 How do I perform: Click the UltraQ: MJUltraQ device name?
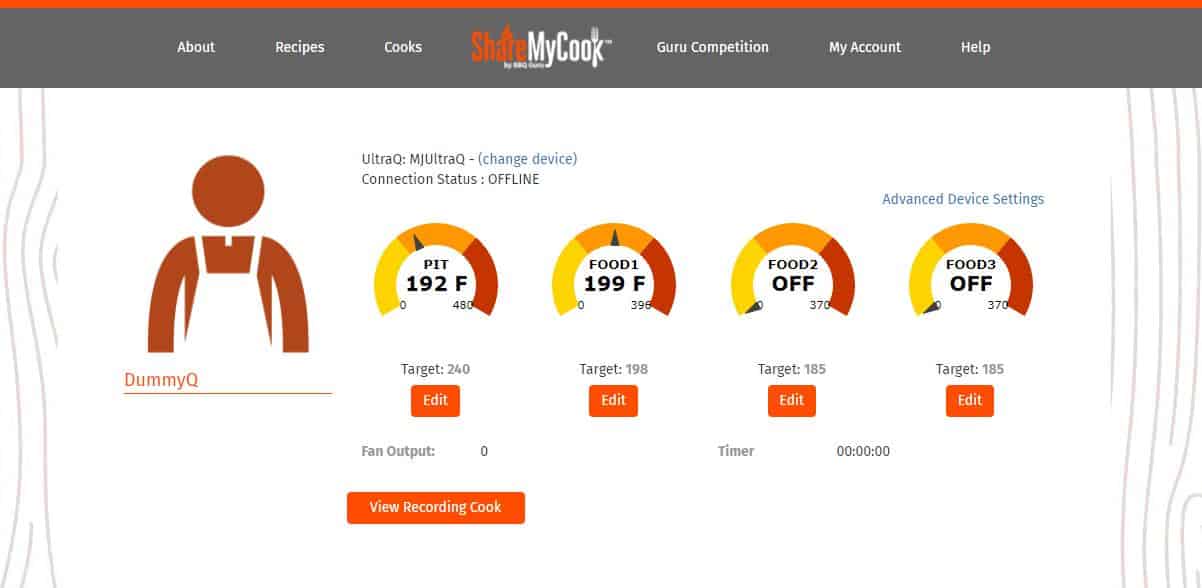click(415, 159)
